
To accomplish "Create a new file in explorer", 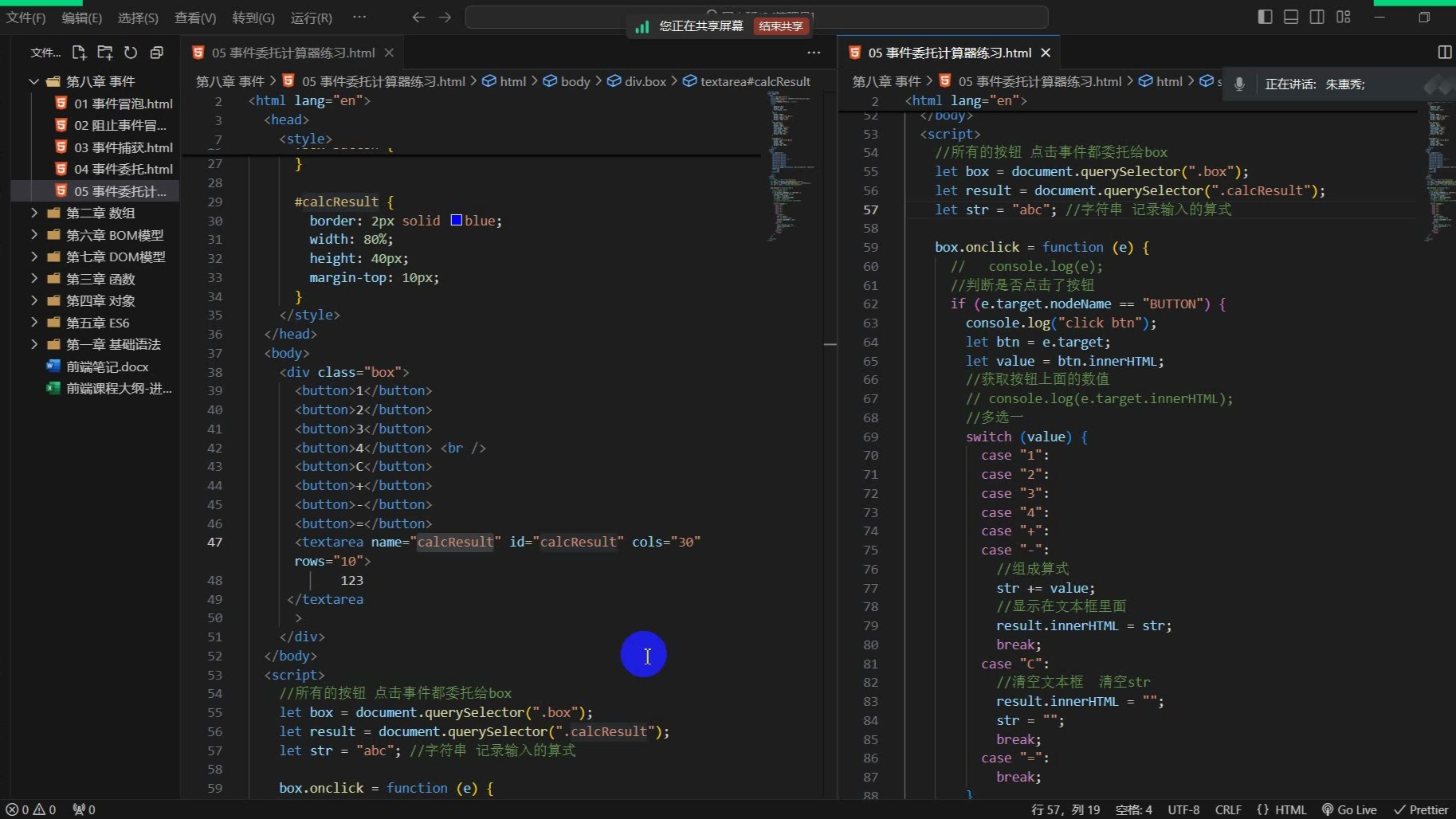I will [79, 53].
